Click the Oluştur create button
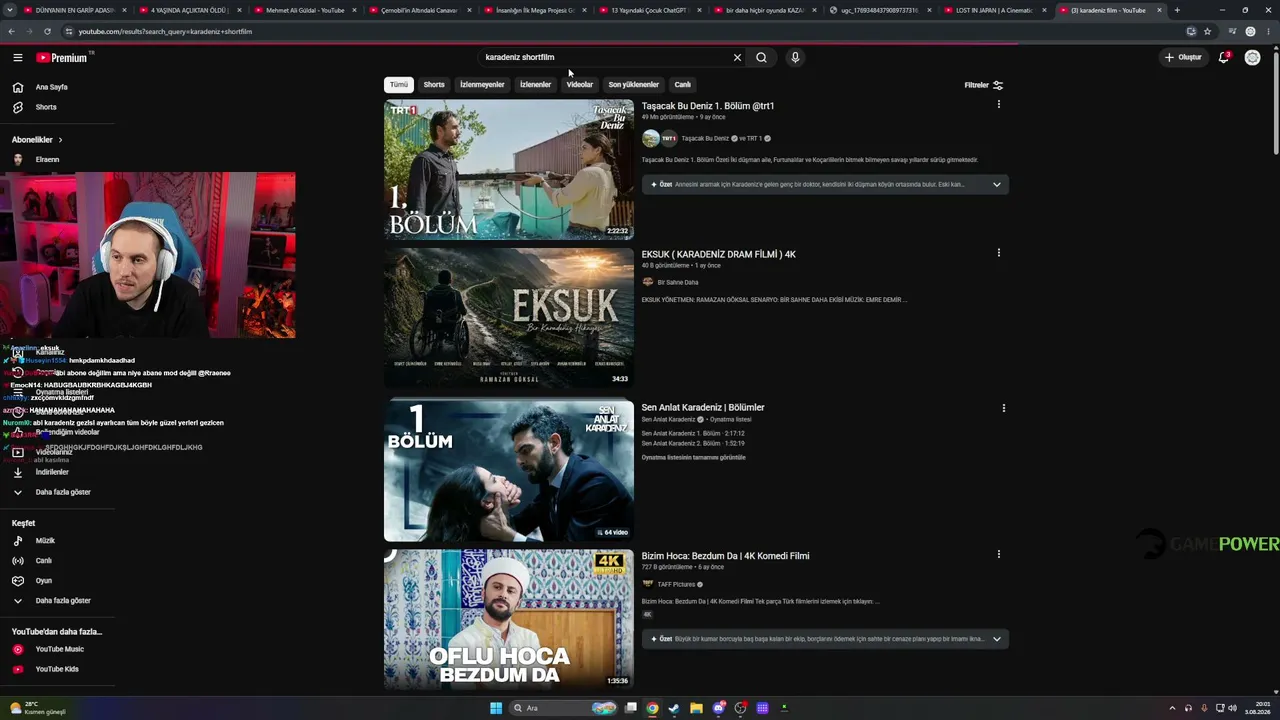This screenshot has height=720, width=1280. coord(1183,58)
